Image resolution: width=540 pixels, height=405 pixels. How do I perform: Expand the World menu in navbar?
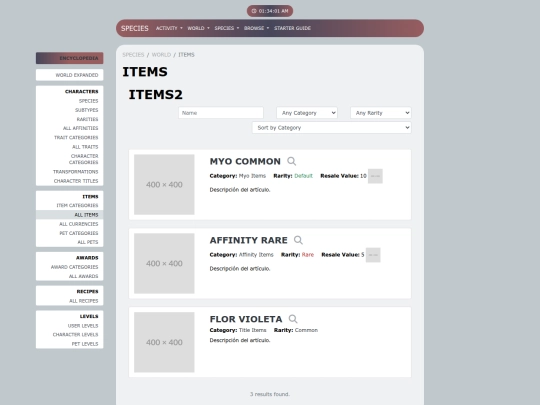[198, 28]
